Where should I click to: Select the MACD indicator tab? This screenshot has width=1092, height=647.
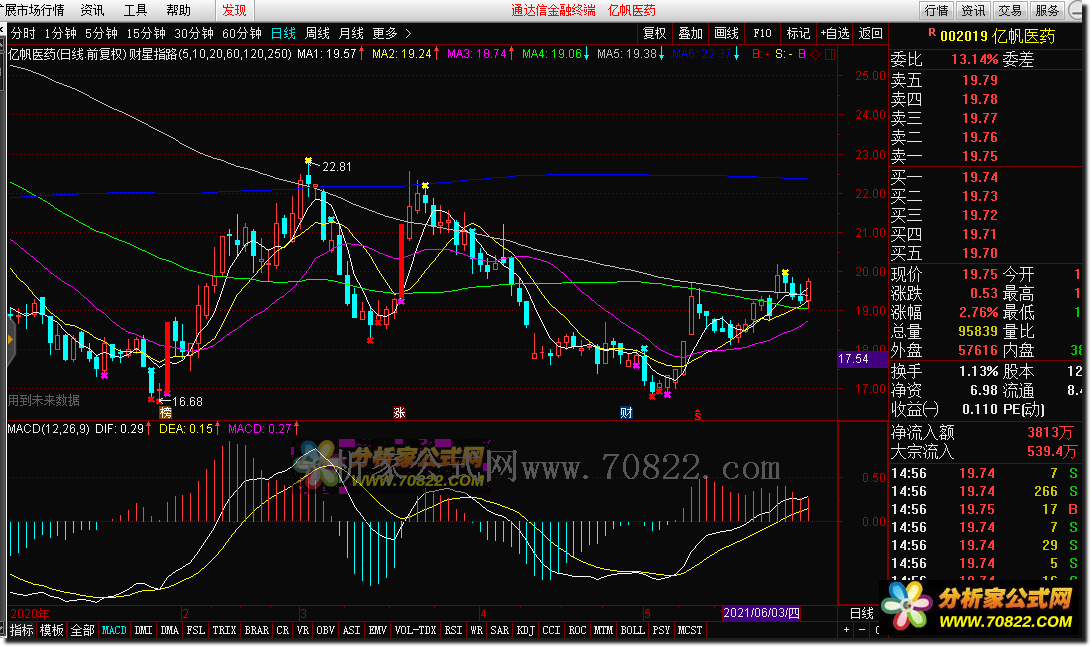click(114, 630)
